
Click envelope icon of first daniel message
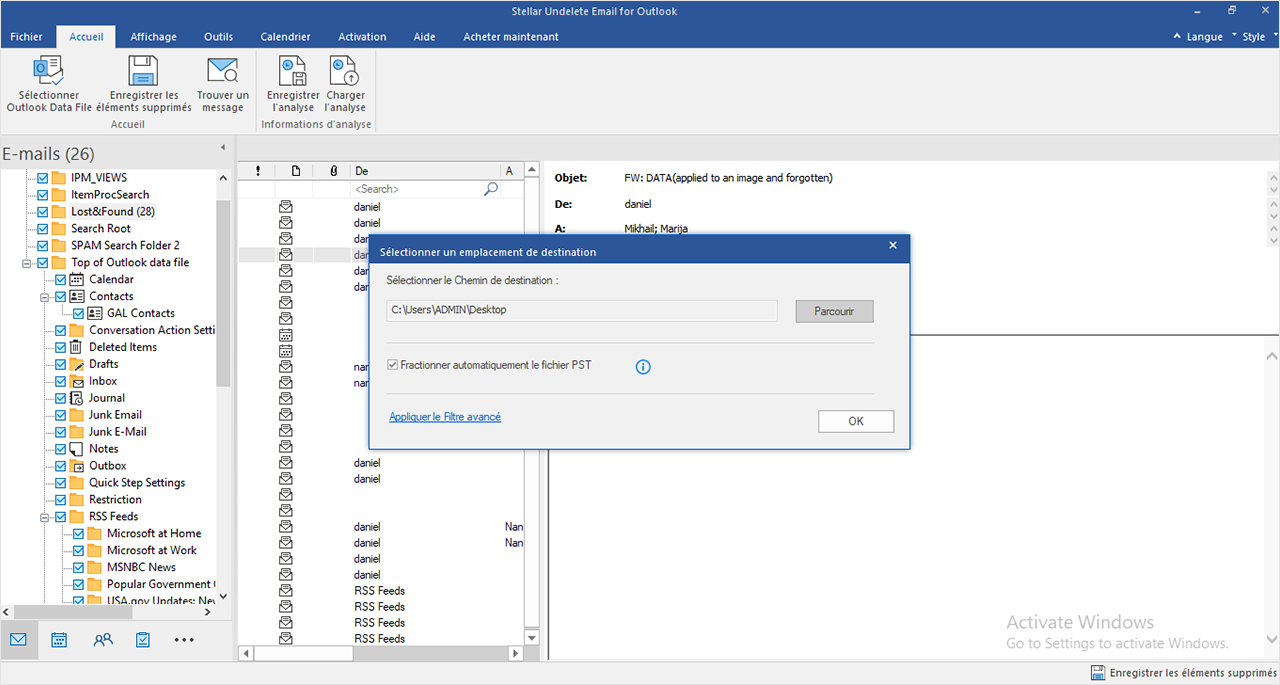pos(286,207)
